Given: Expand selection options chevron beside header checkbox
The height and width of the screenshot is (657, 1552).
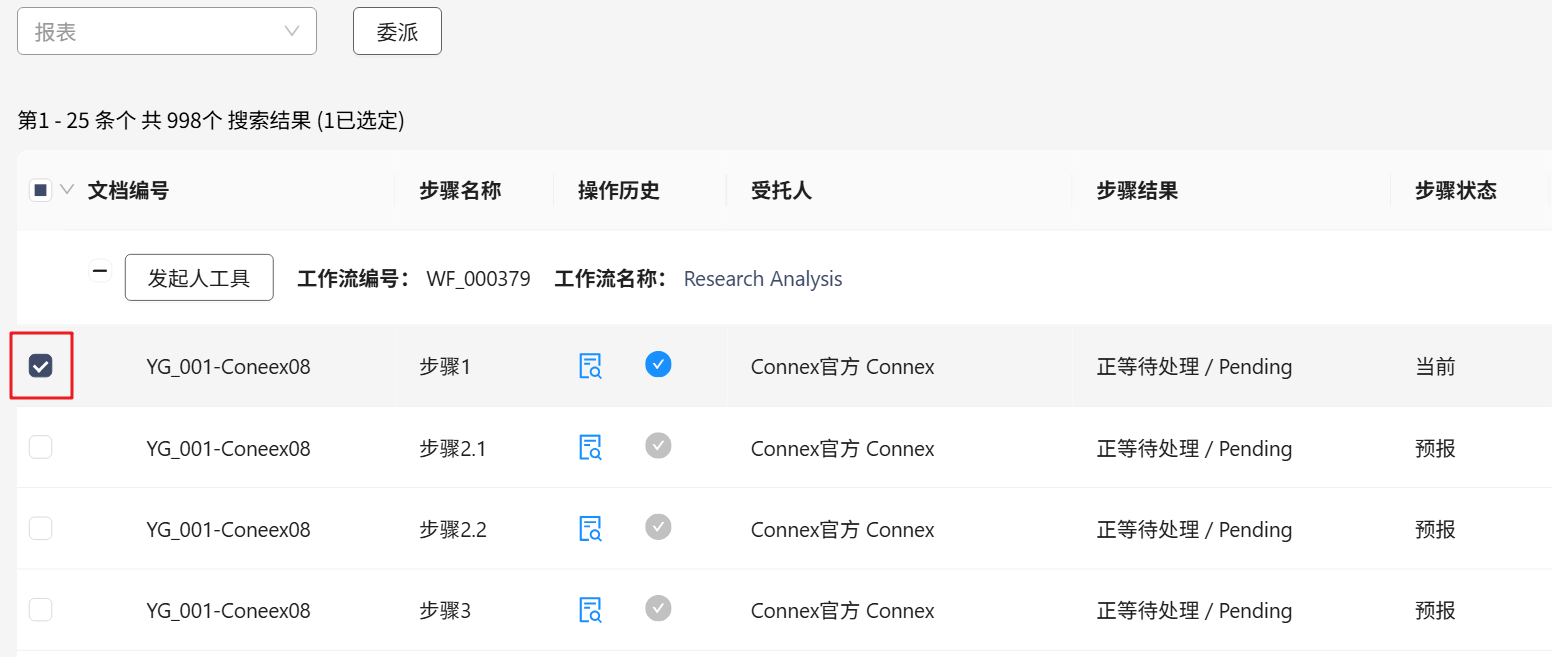Looking at the screenshot, I should (x=68, y=190).
